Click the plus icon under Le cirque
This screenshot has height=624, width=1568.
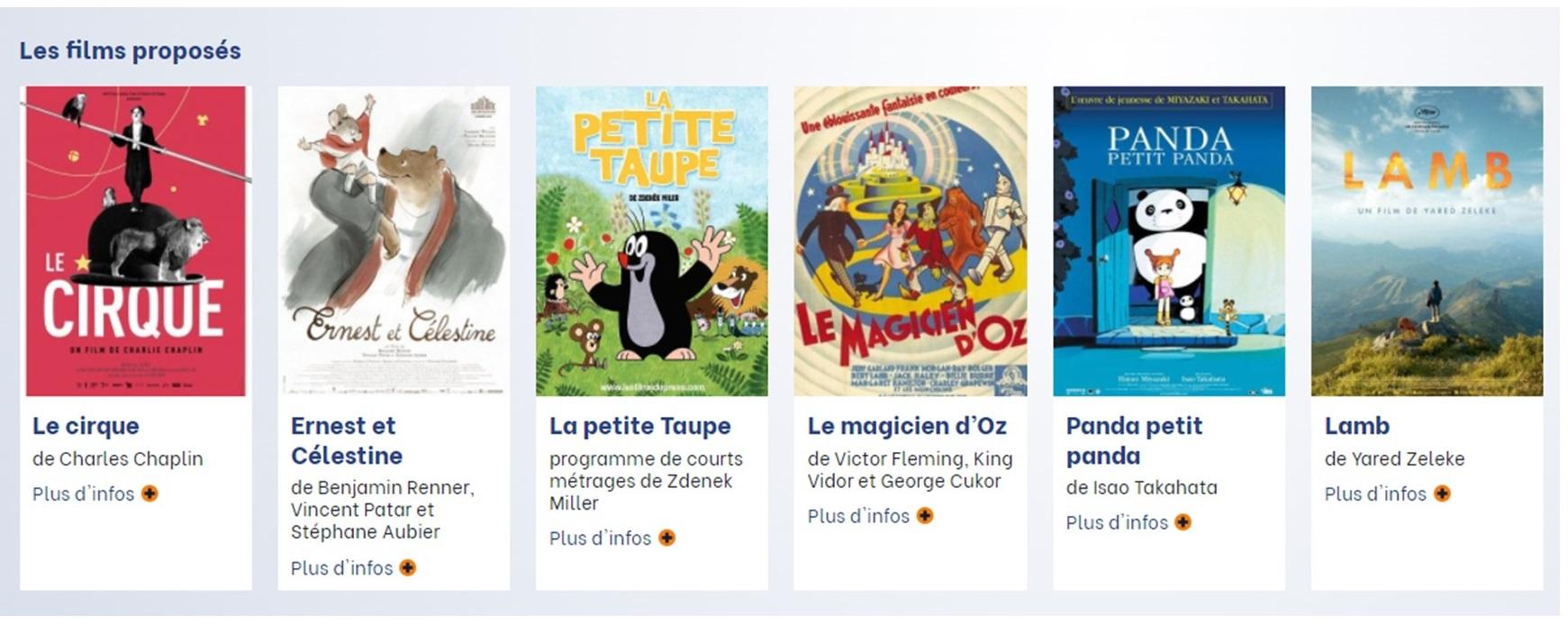[x=150, y=493]
